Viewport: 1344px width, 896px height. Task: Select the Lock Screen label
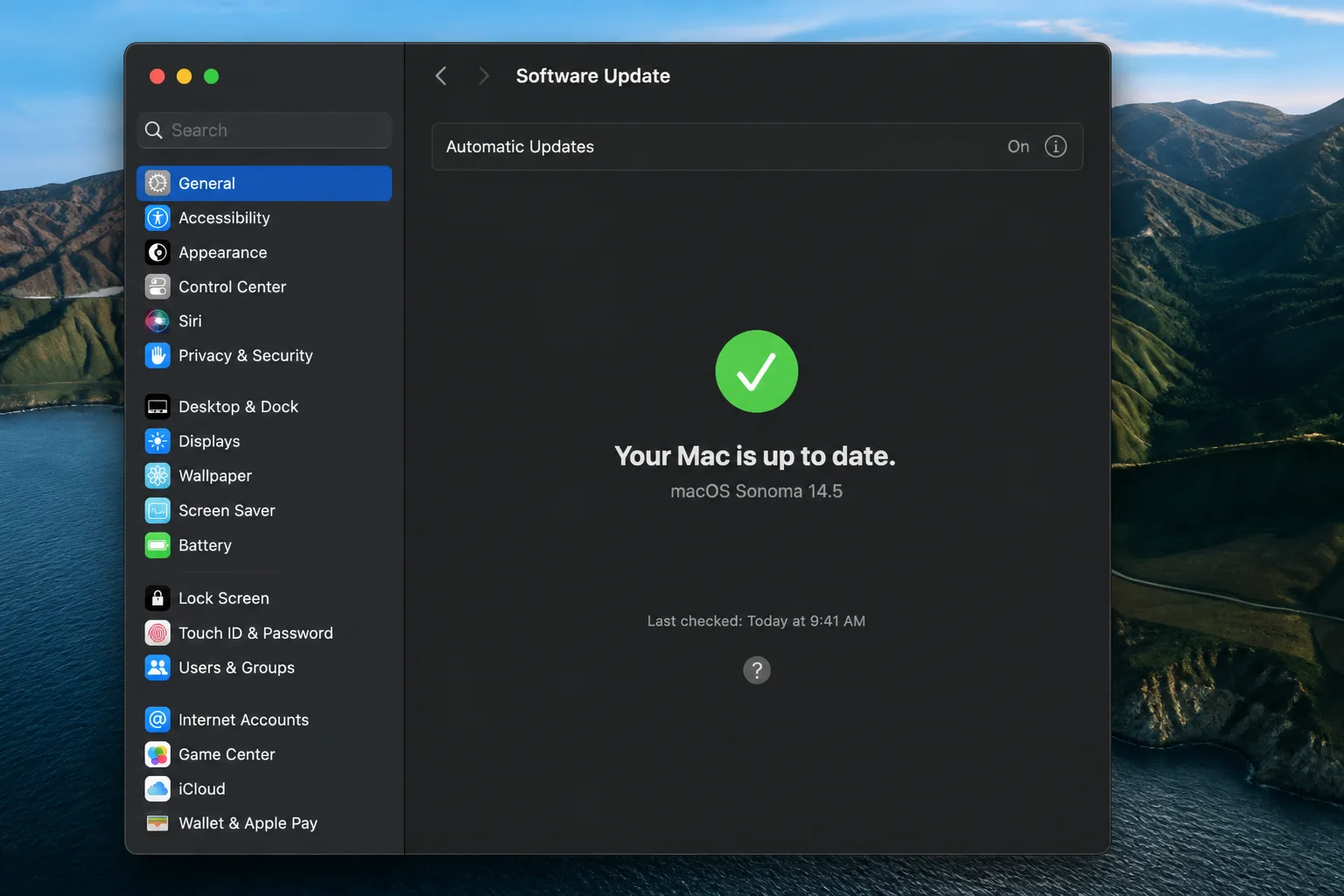224,598
